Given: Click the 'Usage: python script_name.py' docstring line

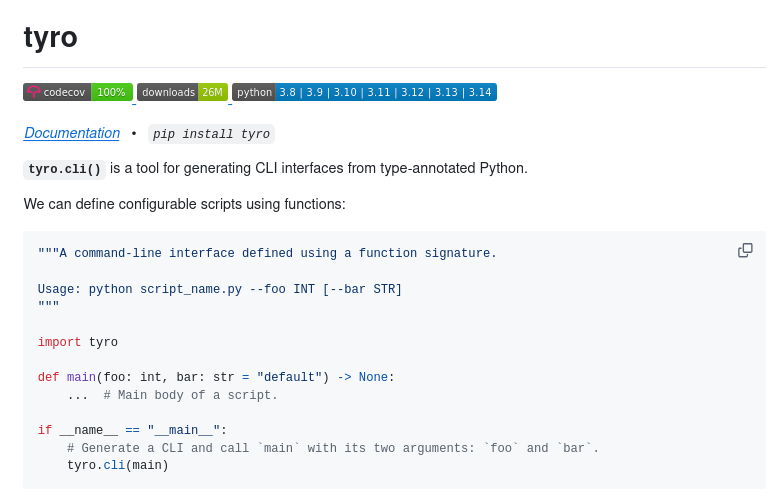Looking at the screenshot, I should click(220, 290).
